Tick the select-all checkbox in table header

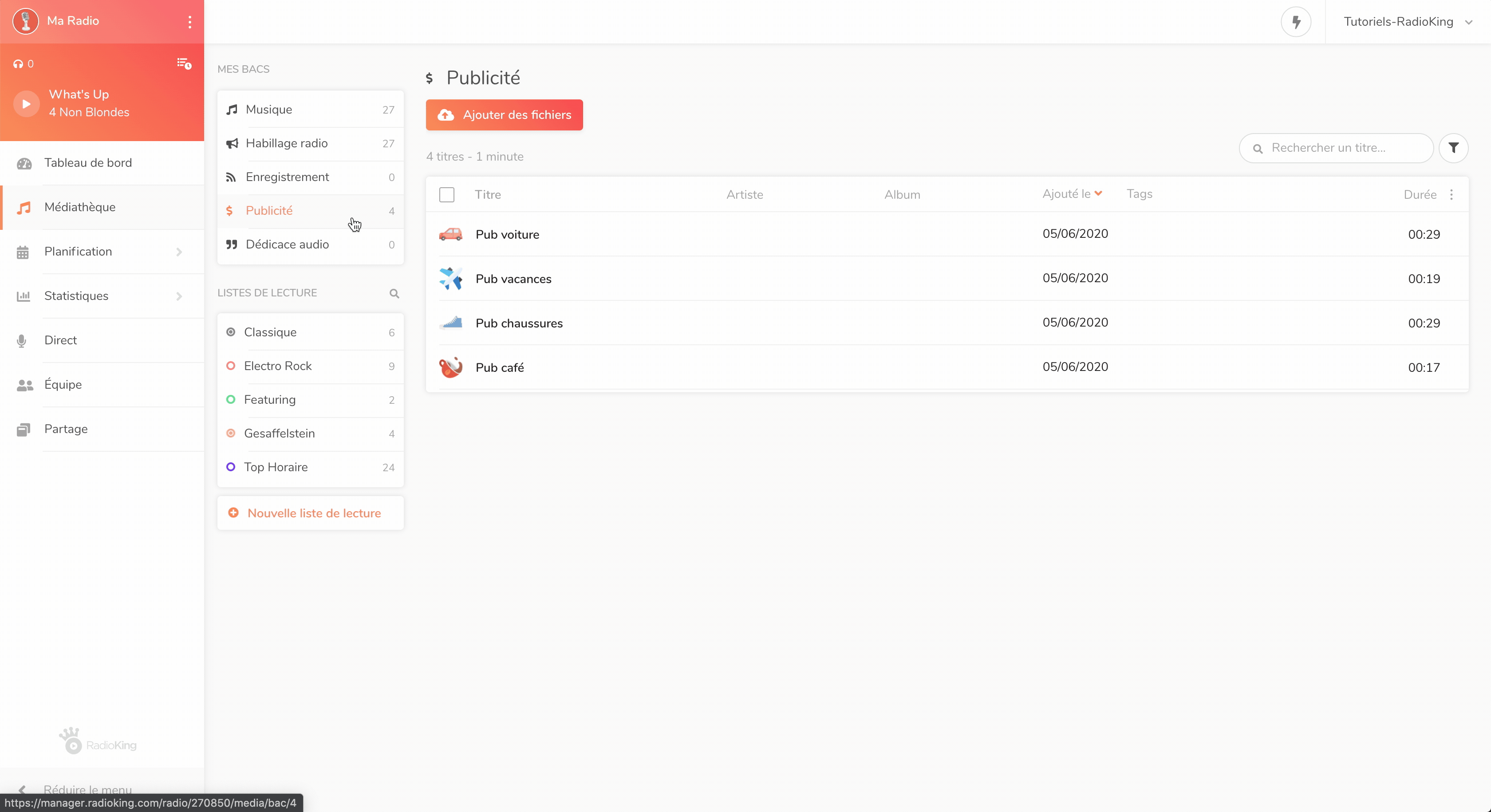click(x=447, y=194)
